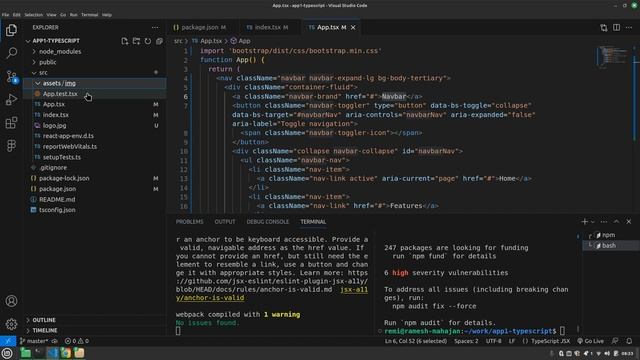The height and width of the screenshot is (360, 640).
Task: Open README.md in the file tree
Action: [x=95, y=199]
